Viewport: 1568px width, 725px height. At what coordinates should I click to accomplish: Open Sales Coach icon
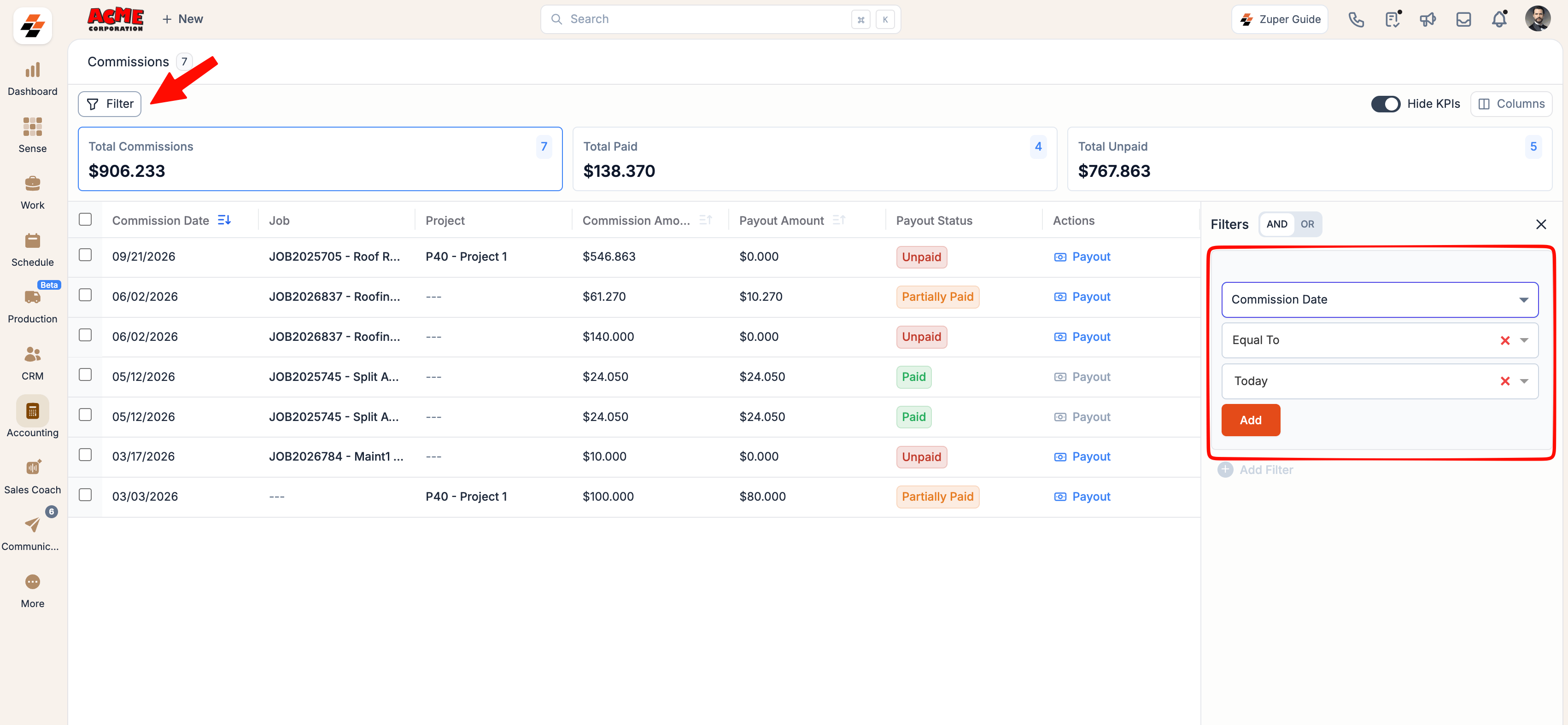click(x=32, y=468)
